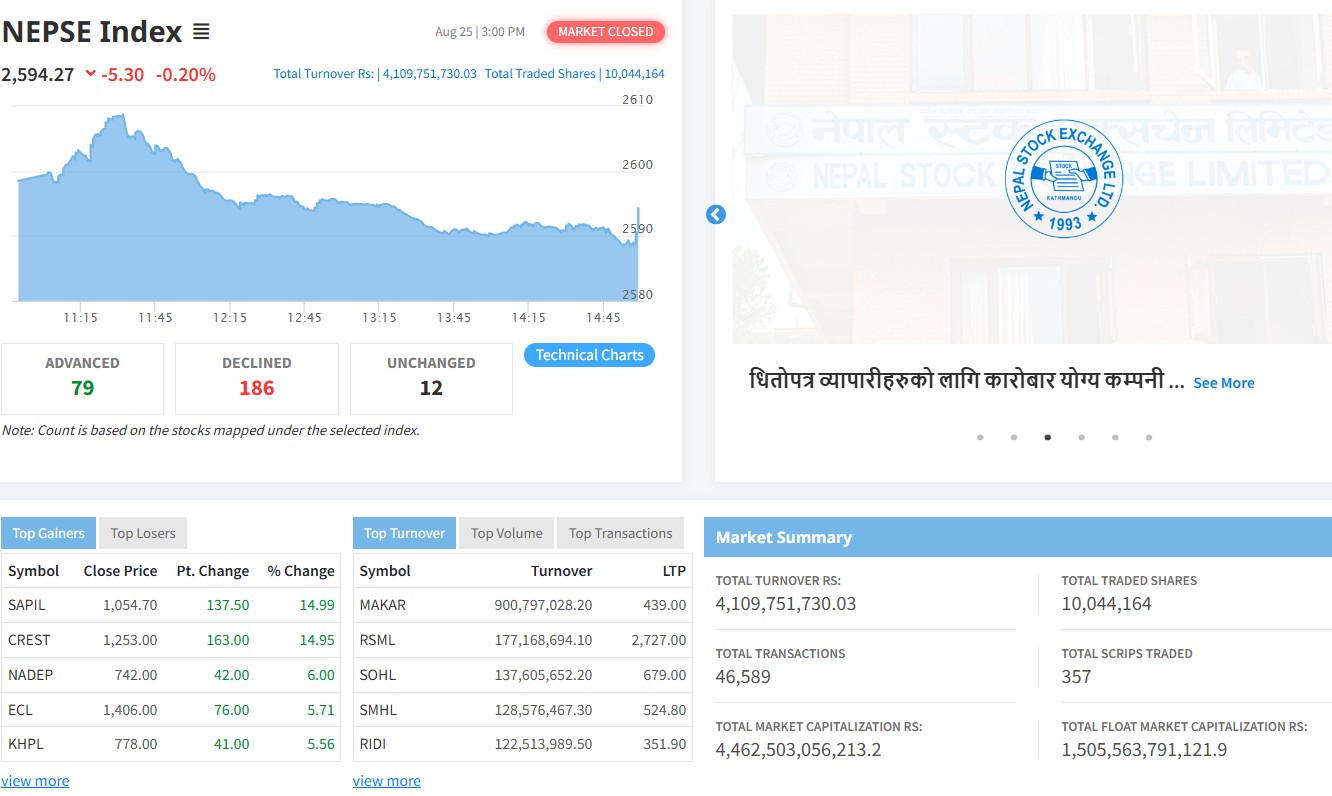Open the NEPSE Index list menu icon
This screenshot has height=796, width=1332.
tap(201, 32)
